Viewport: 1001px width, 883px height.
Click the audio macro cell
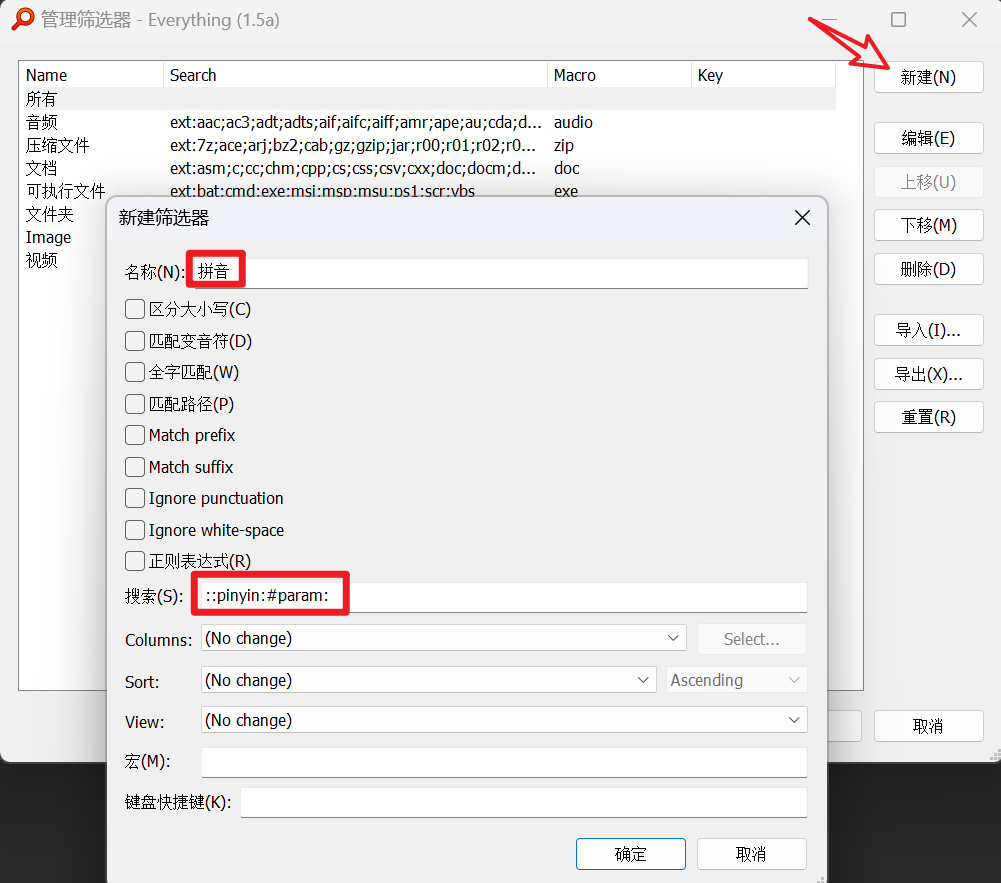[x=573, y=122]
